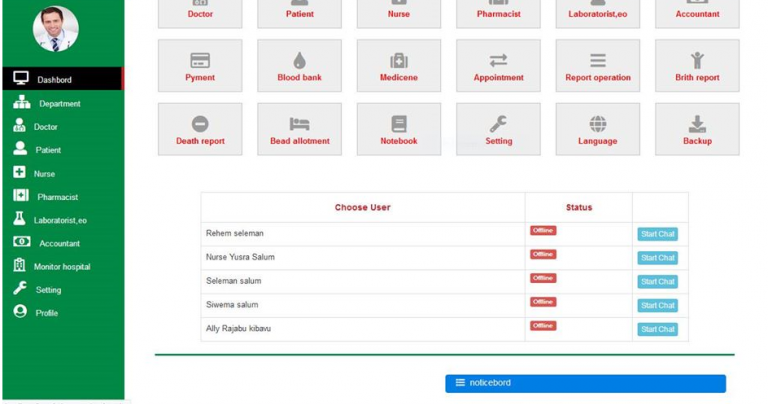Go to Department in the sidebar
The image size is (768, 404).
click(59, 104)
